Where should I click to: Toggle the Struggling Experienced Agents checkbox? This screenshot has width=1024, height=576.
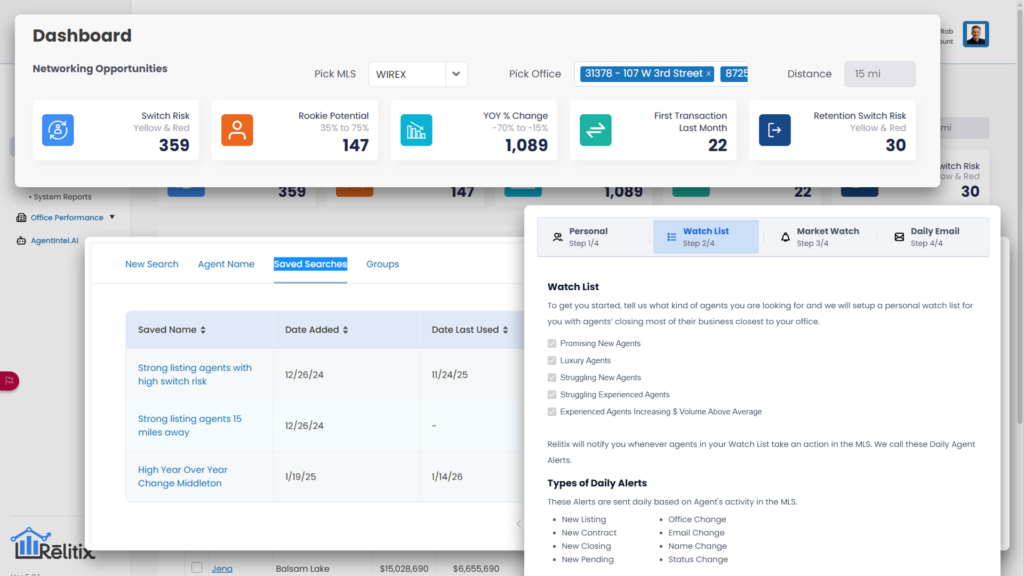click(x=551, y=394)
